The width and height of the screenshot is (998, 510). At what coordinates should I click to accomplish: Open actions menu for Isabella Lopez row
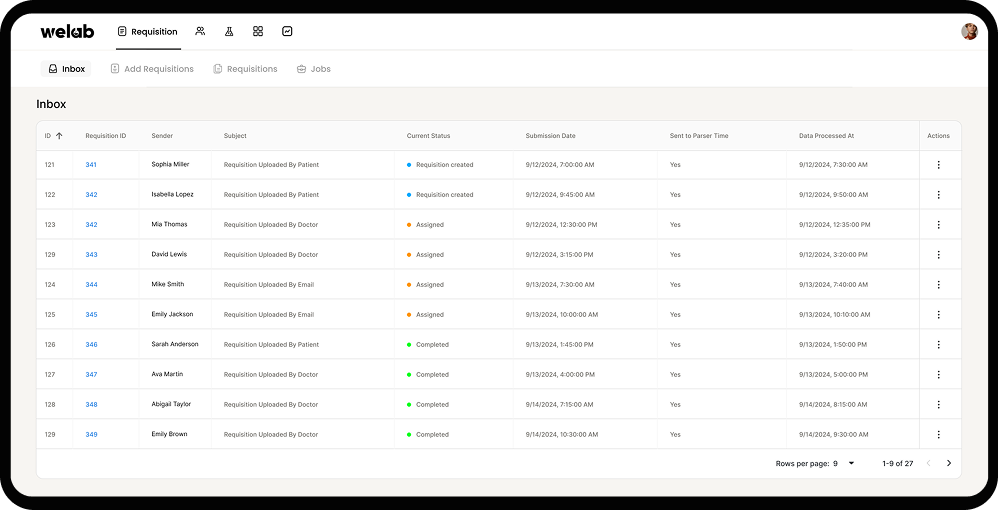(x=938, y=195)
